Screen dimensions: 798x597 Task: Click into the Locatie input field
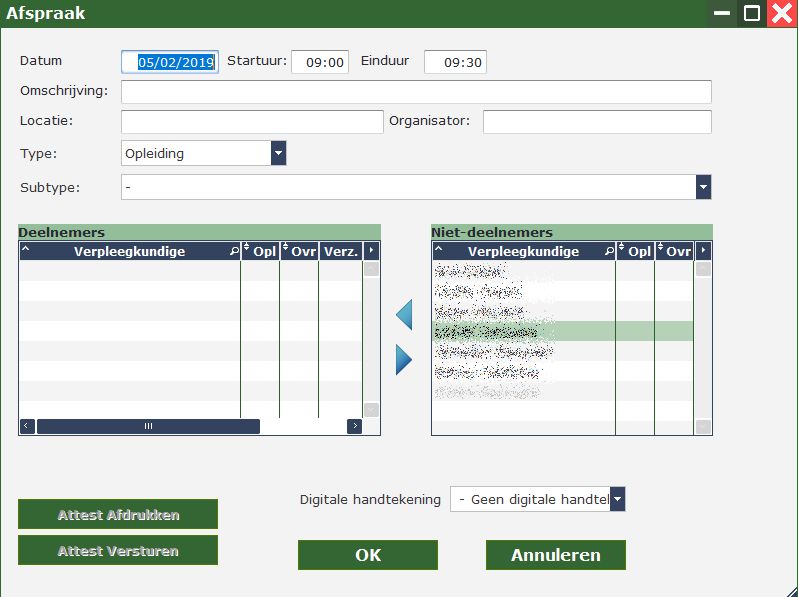click(252, 122)
